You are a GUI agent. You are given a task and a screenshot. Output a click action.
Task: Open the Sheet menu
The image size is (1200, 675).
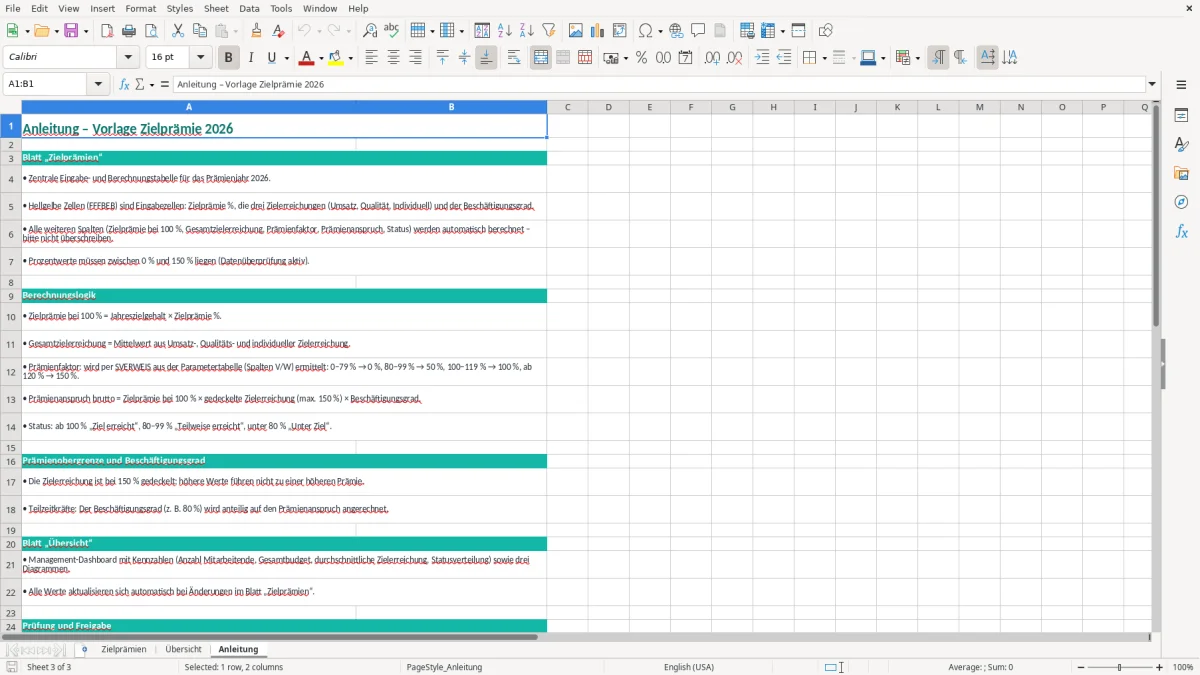coord(216,8)
